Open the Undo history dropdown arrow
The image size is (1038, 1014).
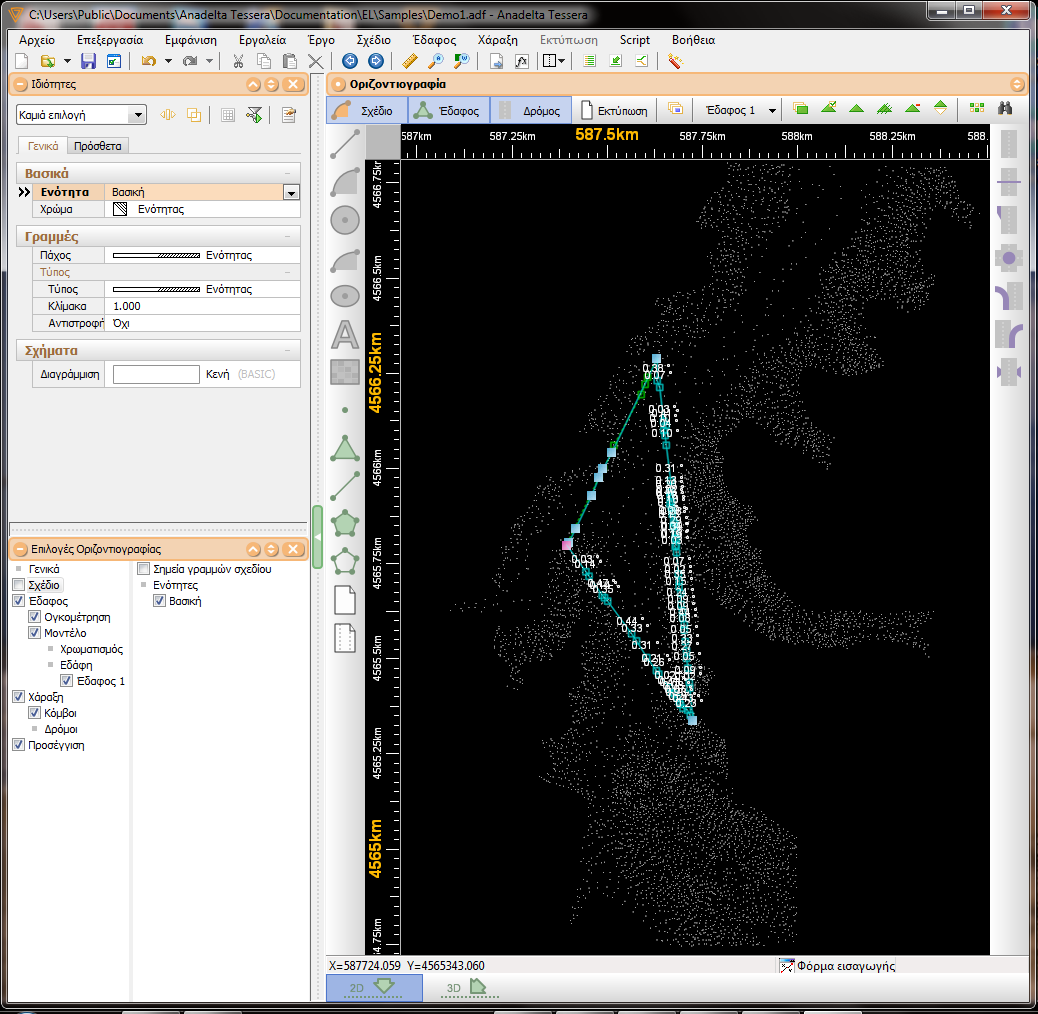[x=168, y=62]
